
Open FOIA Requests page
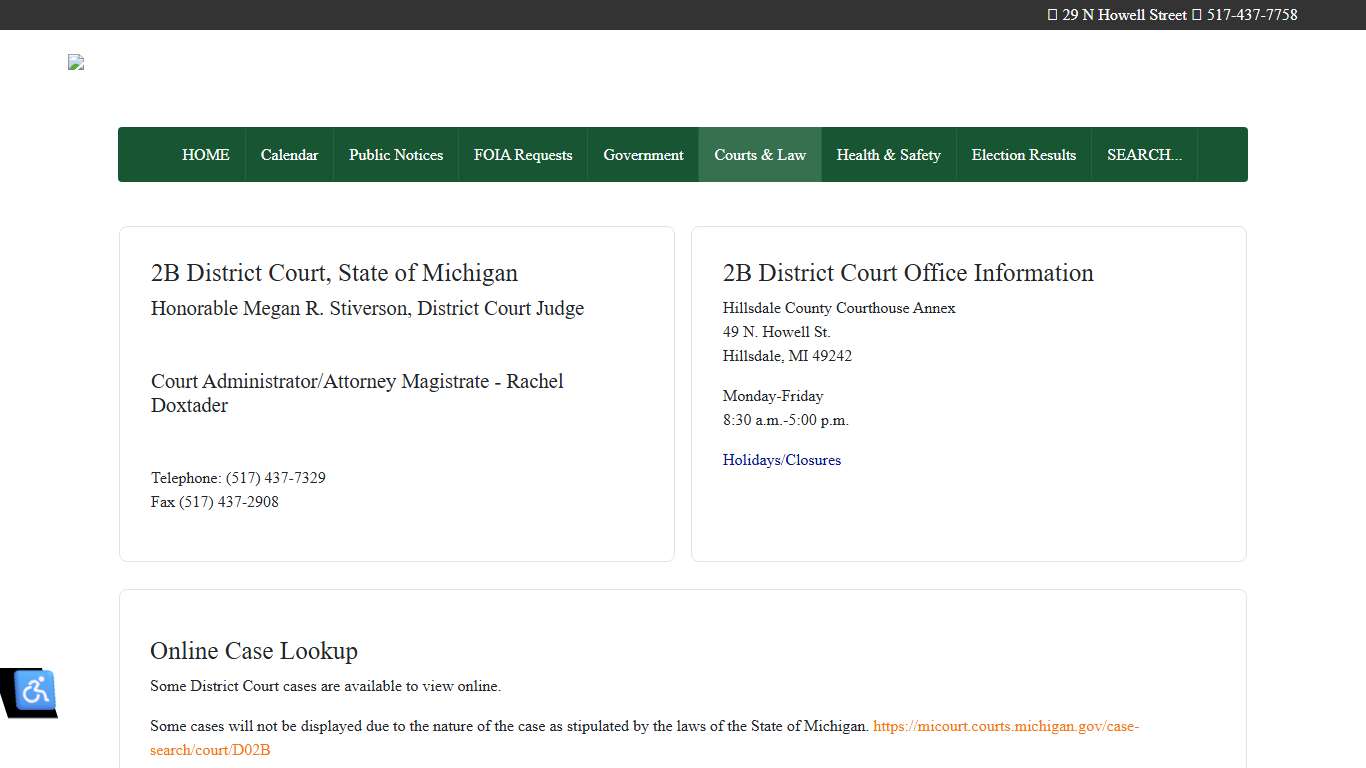point(523,154)
